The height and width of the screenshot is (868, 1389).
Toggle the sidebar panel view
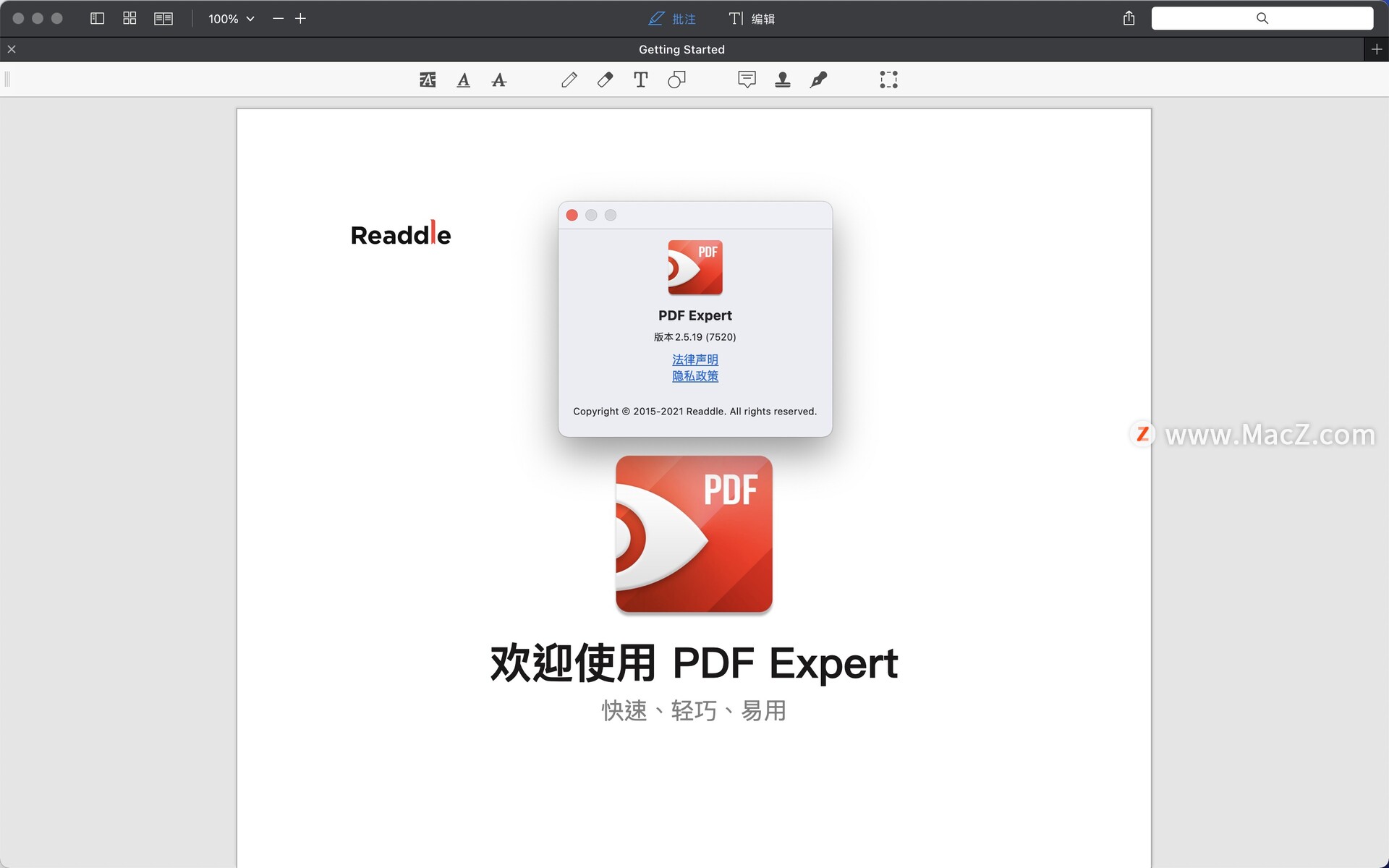click(x=97, y=18)
